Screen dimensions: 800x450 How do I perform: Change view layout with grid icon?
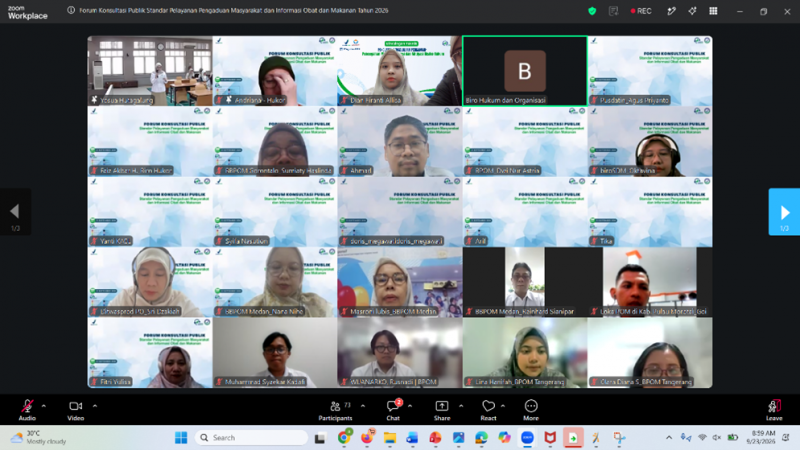pos(713,11)
